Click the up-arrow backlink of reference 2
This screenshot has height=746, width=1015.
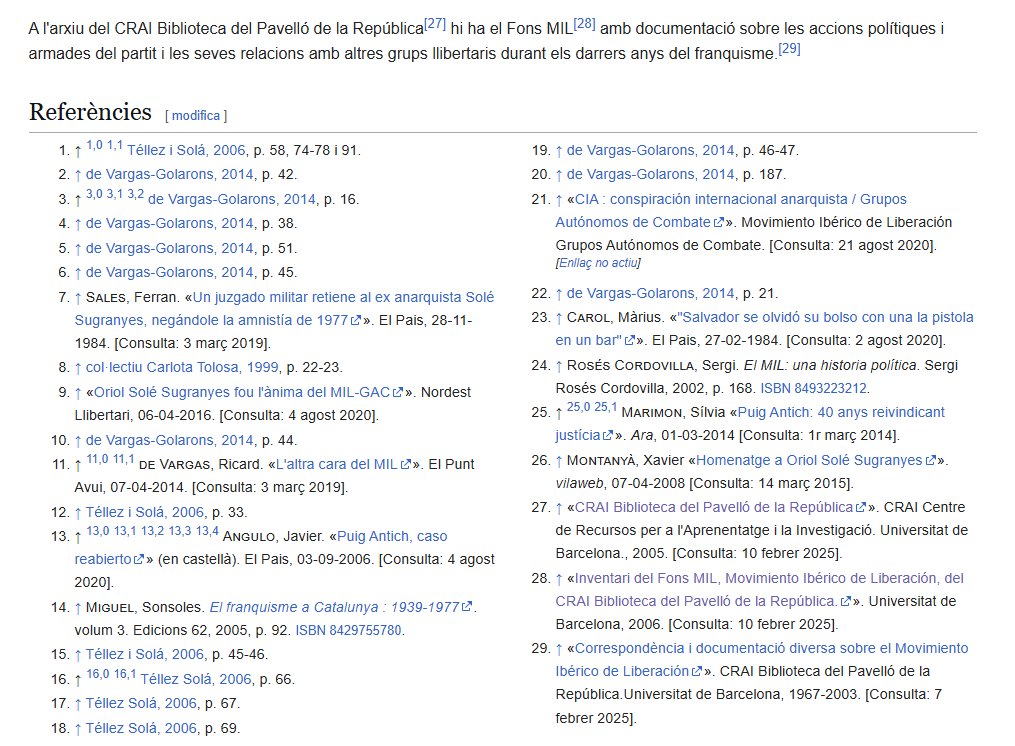(78, 175)
